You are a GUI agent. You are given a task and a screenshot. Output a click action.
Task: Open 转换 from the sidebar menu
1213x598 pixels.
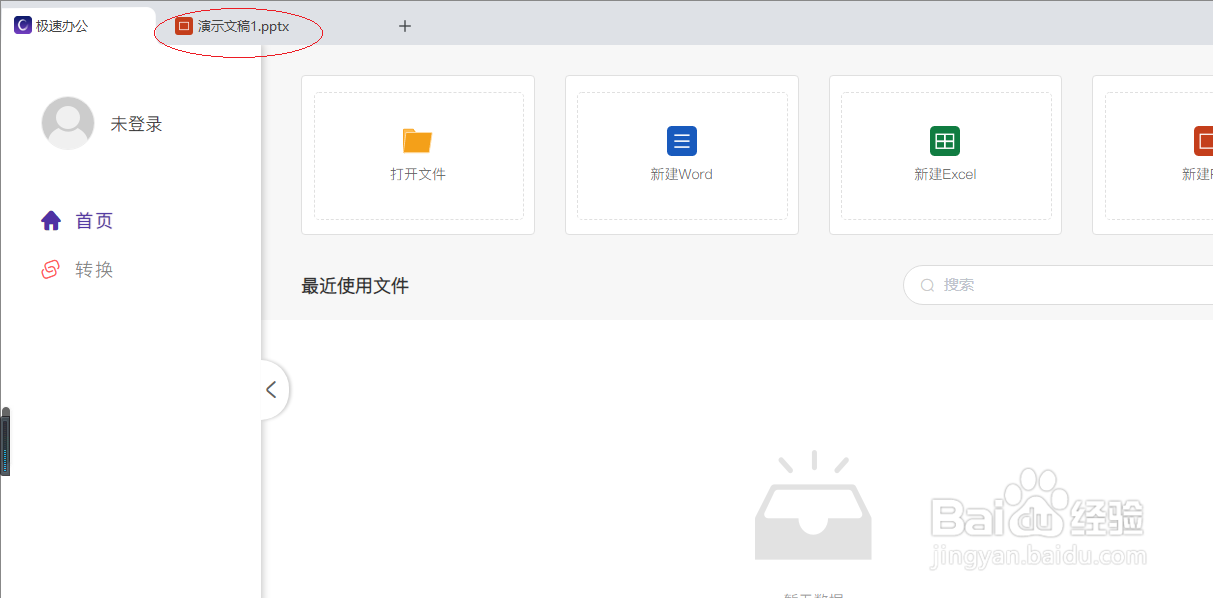[x=95, y=269]
